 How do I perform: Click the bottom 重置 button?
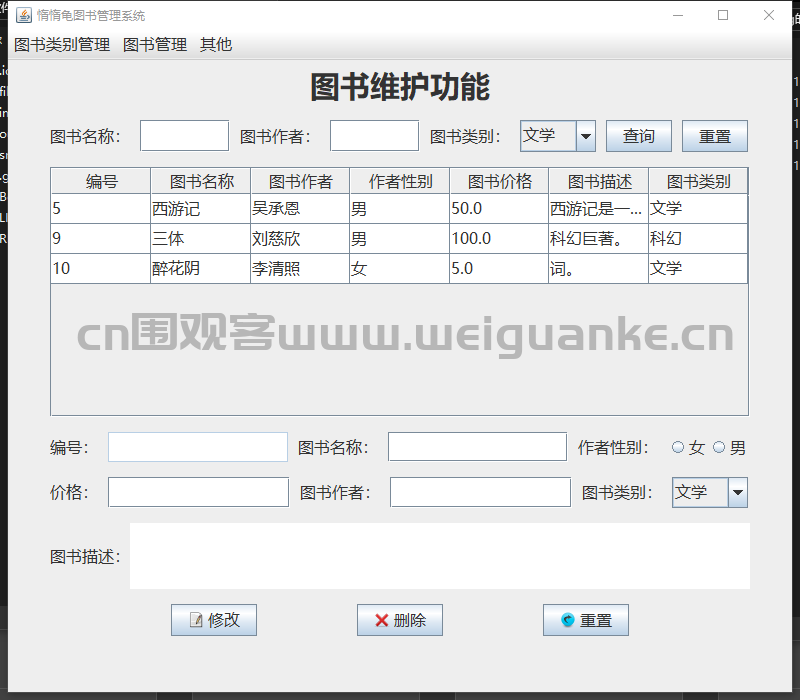point(586,620)
